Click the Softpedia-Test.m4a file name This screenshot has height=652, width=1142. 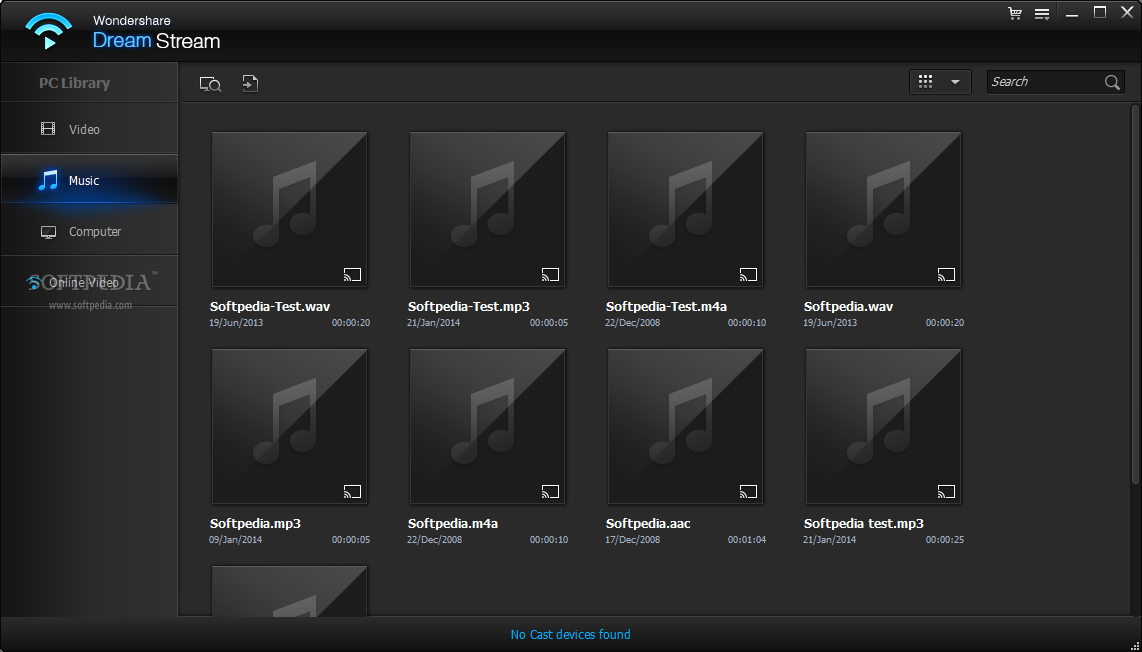click(x=666, y=307)
